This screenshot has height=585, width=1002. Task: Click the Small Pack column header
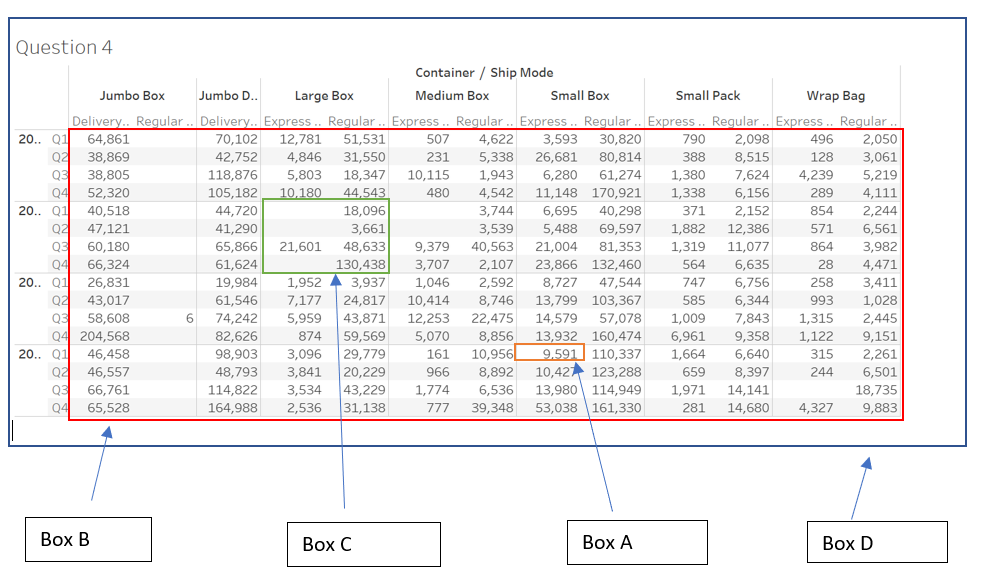pyautogui.click(x=707, y=95)
